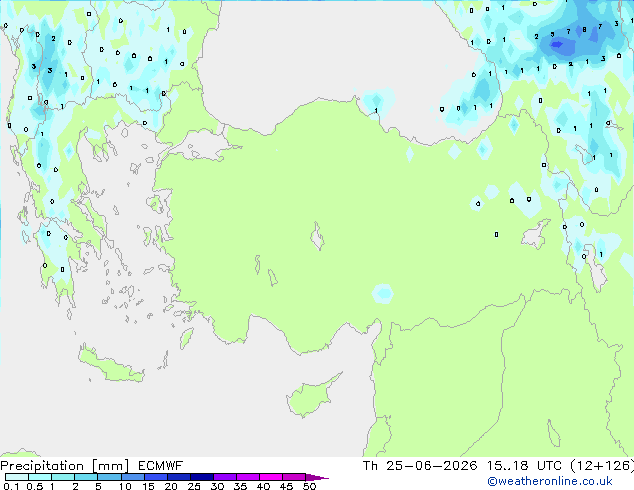Click the legend label 25

click(x=194, y=486)
